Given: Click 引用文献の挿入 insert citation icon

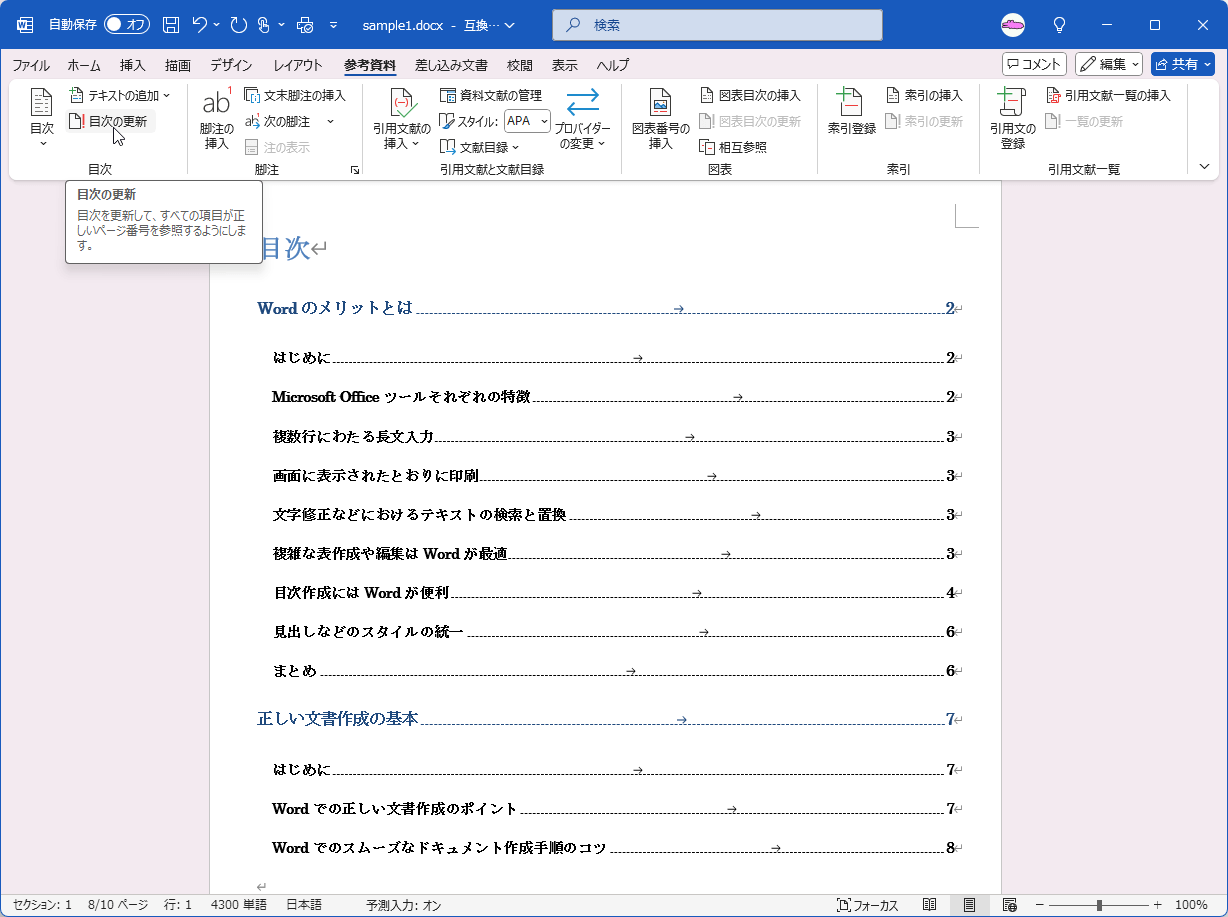Looking at the screenshot, I should click(x=401, y=103).
